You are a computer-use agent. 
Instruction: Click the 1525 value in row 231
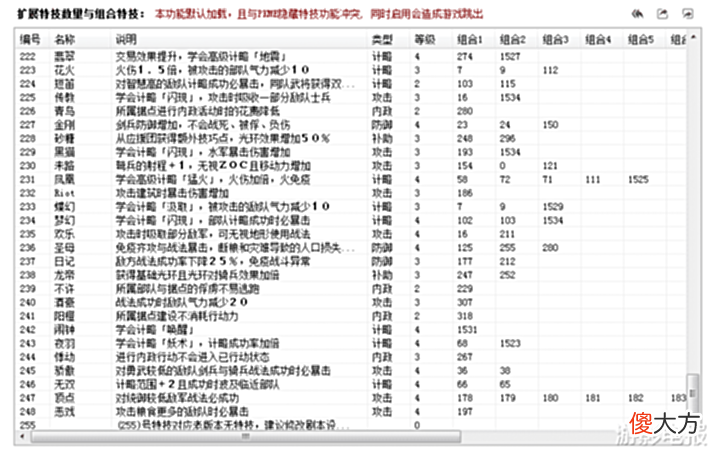pos(638,179)
